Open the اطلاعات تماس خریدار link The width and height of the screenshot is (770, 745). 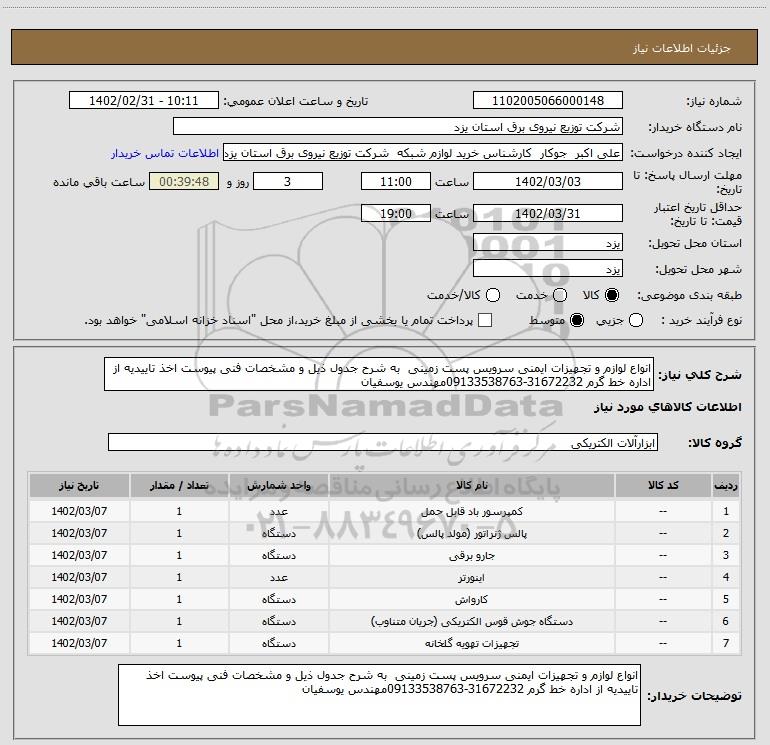pos(165,153)
